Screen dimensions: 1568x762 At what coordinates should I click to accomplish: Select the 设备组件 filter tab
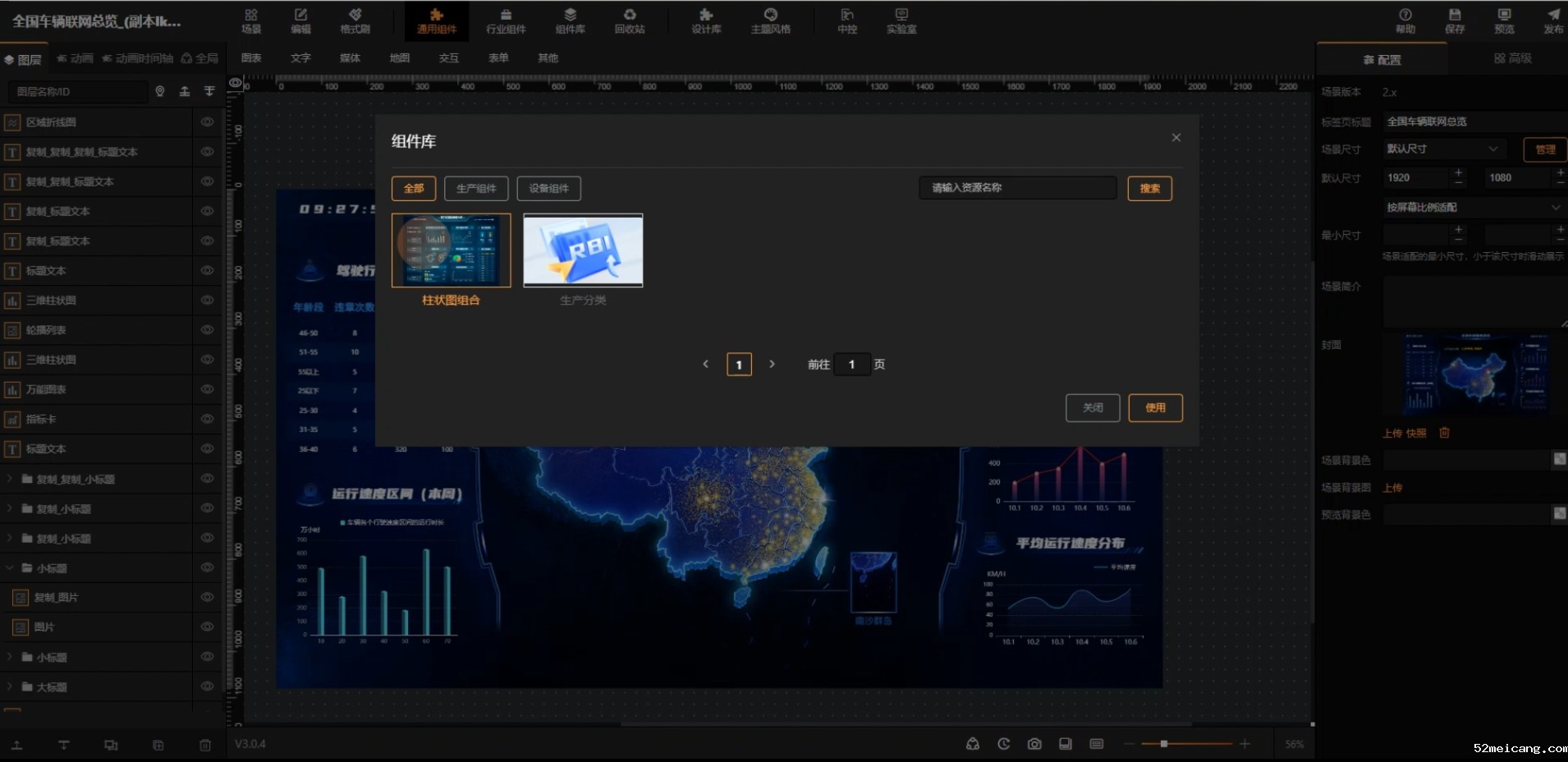pyautogui.click(x=548, y=189)
